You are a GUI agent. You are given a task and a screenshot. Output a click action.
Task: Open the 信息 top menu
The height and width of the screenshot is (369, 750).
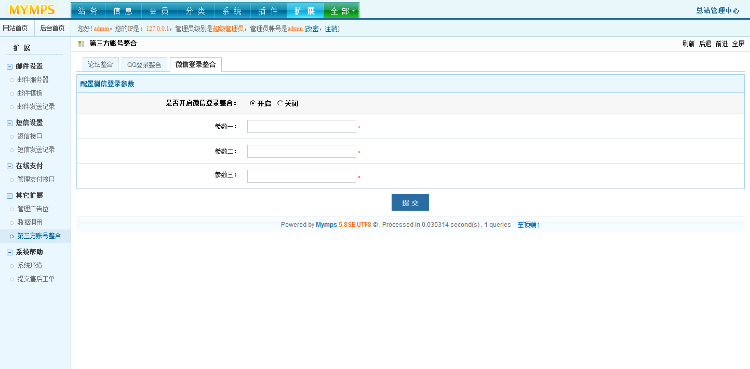pos(124,10)
